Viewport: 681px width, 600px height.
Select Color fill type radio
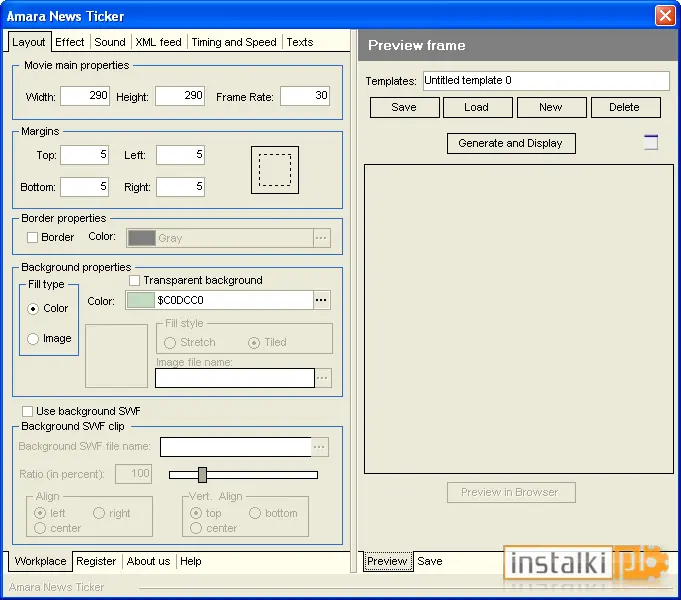pos(33,309)
